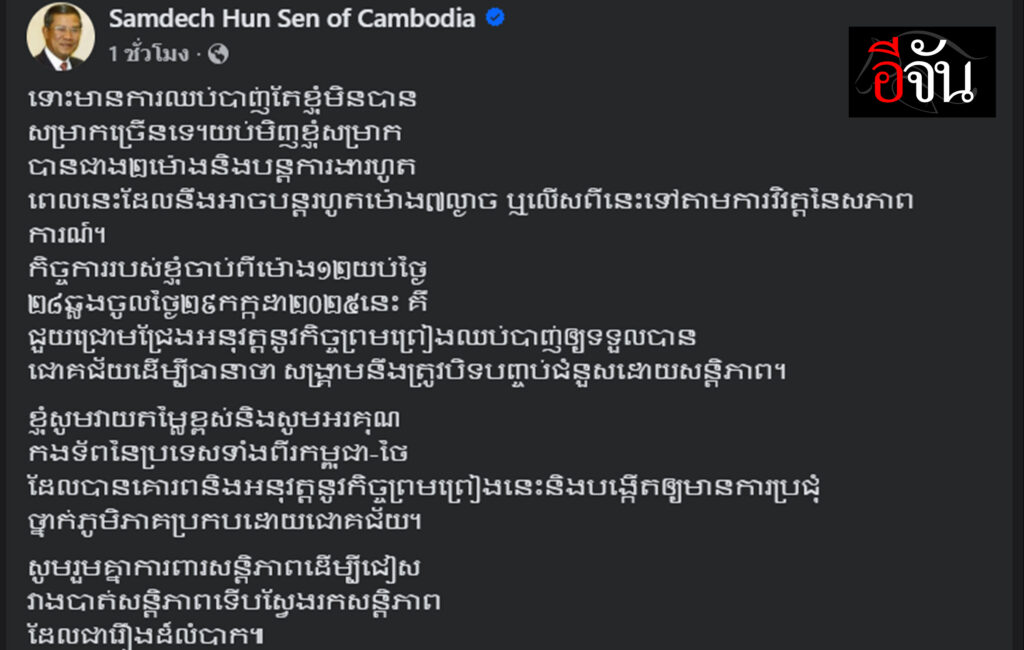Open the post via the 1 ชั่วโมง timestamp
The height and width of the screenshot is (650, 1024).
click(149, 54)
